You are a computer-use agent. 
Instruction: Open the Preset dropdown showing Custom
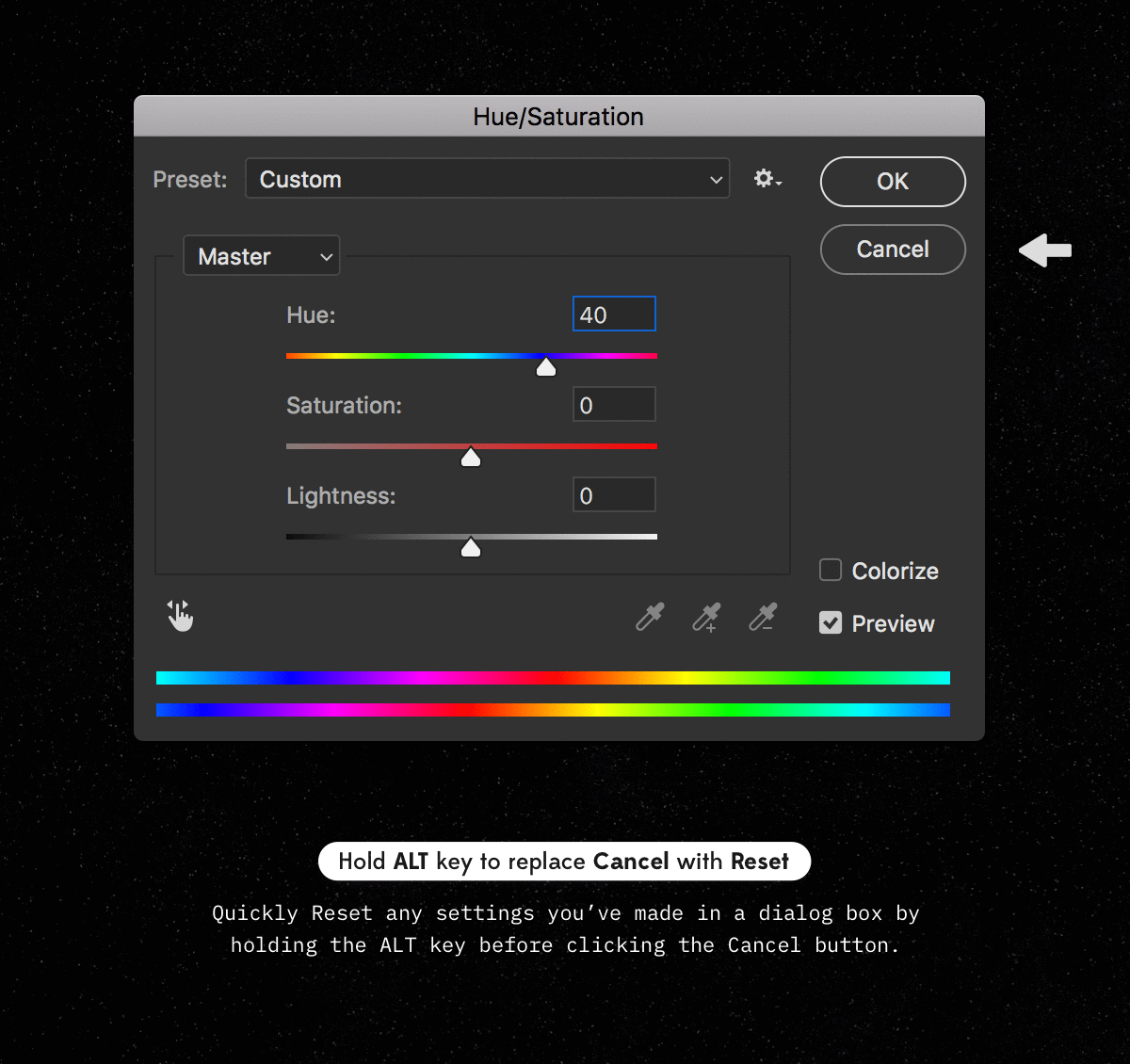(488, 179)
